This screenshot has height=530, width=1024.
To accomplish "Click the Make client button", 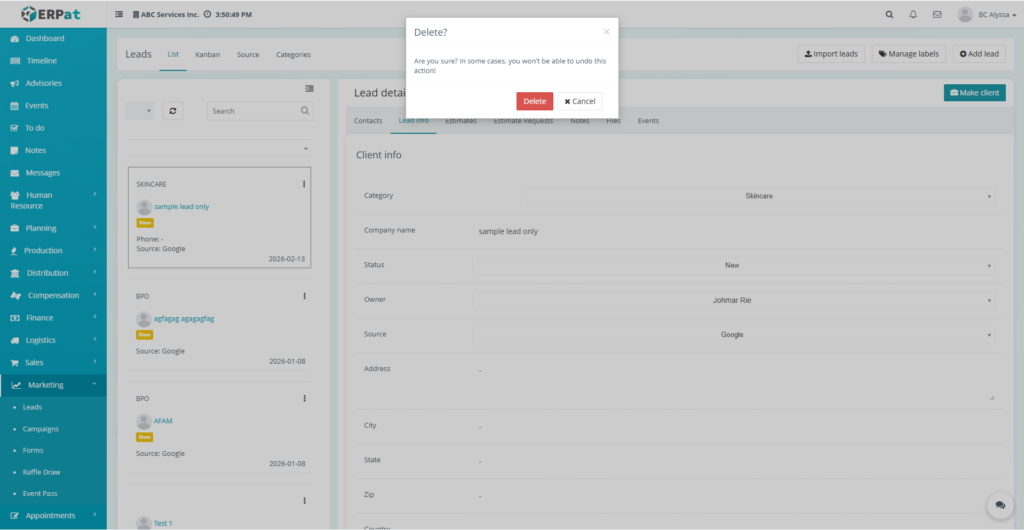I will 974,93.
